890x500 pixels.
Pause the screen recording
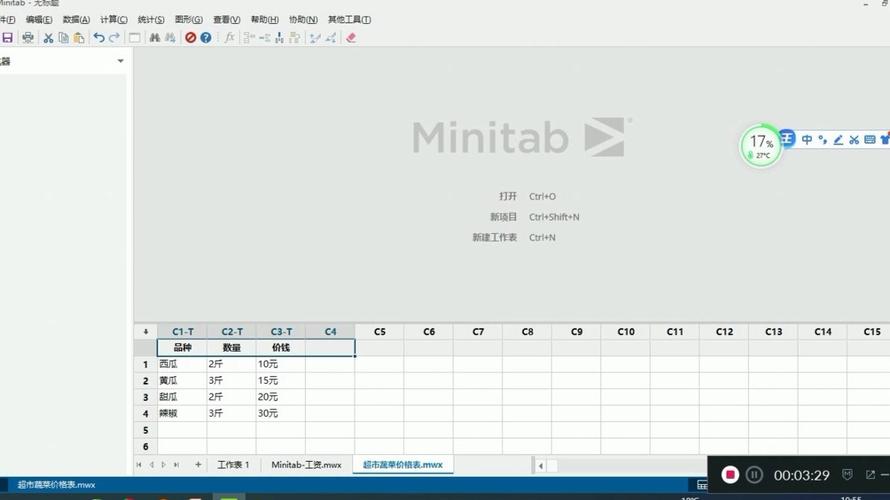point(754,474)
